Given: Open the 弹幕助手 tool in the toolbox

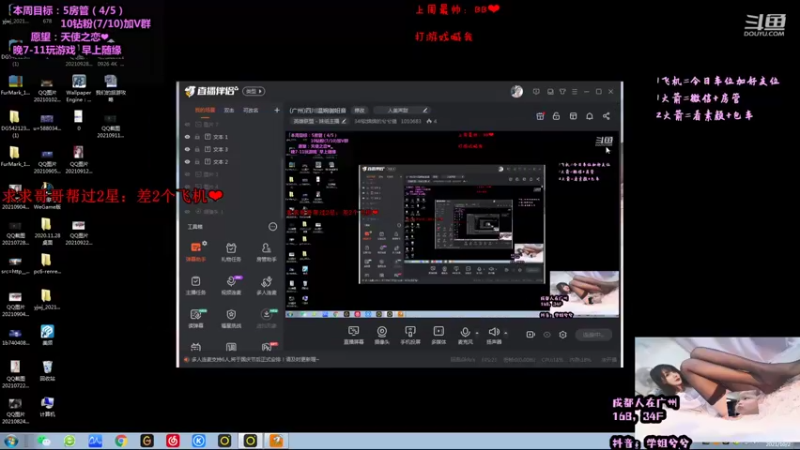Looking at the screenshot, I should [x=196, y=252].
